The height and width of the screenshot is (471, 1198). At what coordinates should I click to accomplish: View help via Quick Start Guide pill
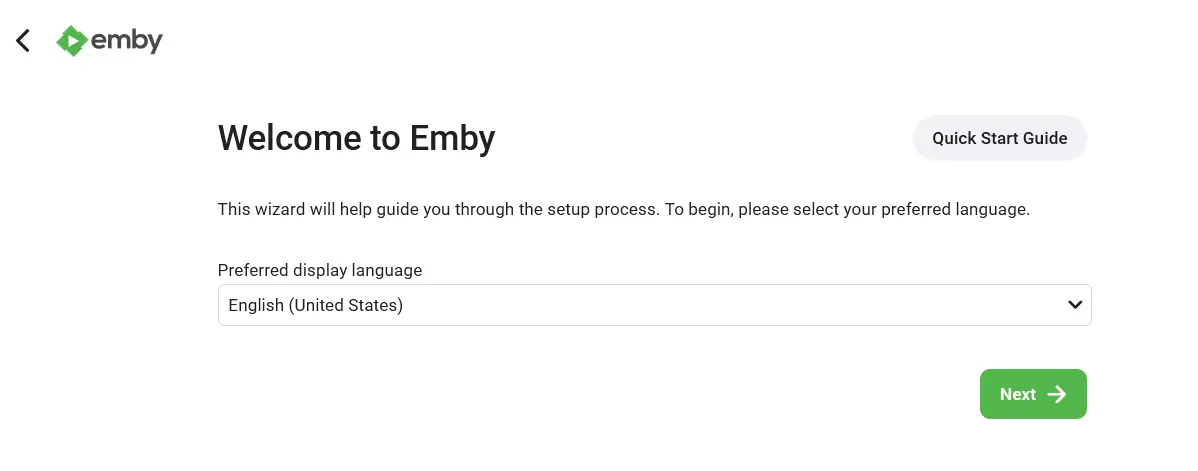click(x=999, y=138)
